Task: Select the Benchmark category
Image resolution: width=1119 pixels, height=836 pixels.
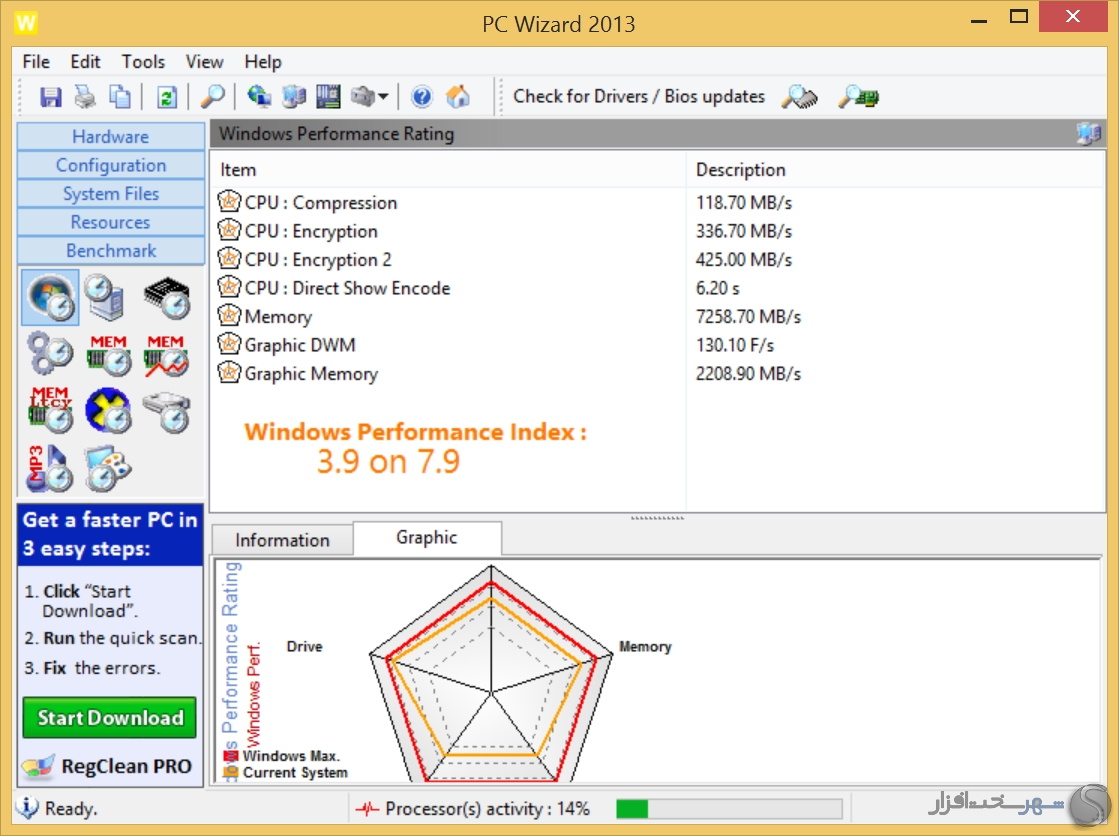Action: (x=111, y=251)
